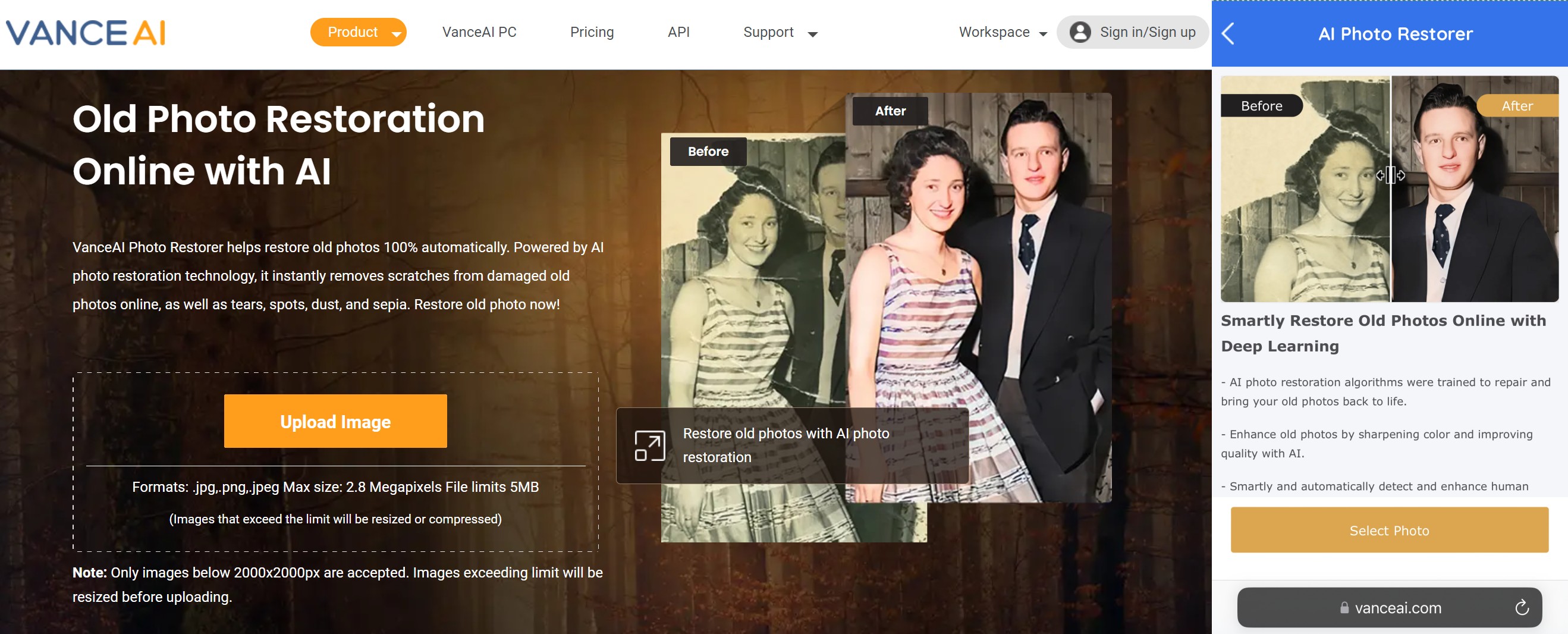Click the 'Old Photo Restoration Online with AI' heading
1568x634 pixels.
pyautogui.click(x=278, y=145)
